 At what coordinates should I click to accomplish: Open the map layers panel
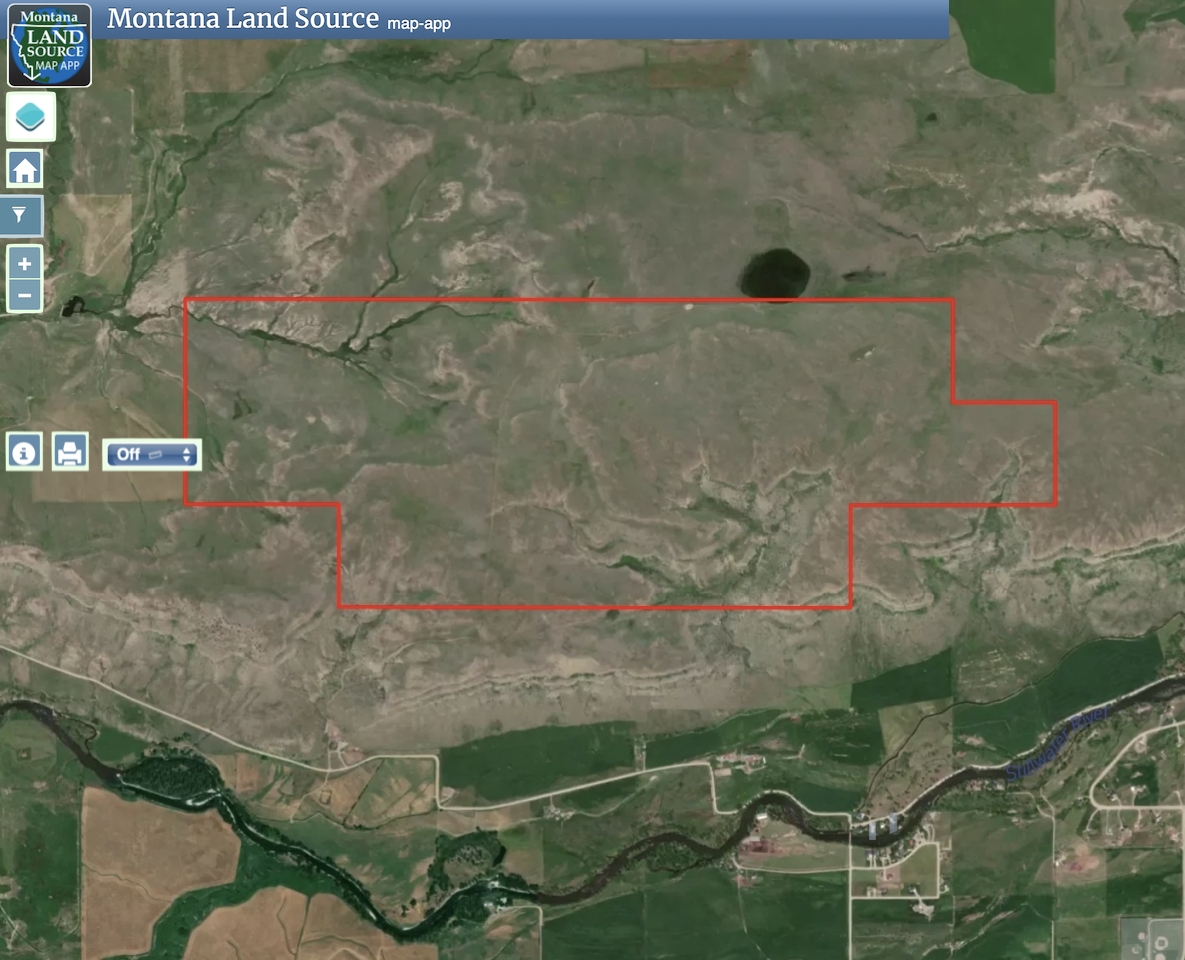[31, 117]
